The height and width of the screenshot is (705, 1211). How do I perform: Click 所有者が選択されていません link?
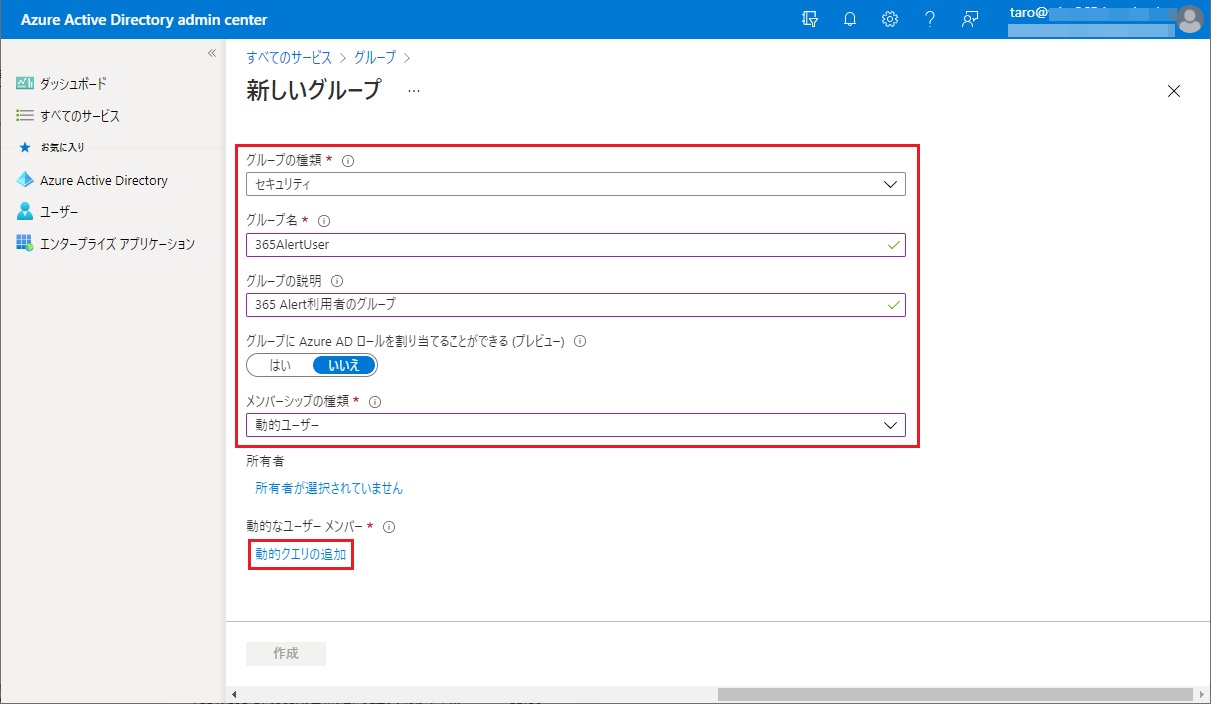(x=329, y=489)
